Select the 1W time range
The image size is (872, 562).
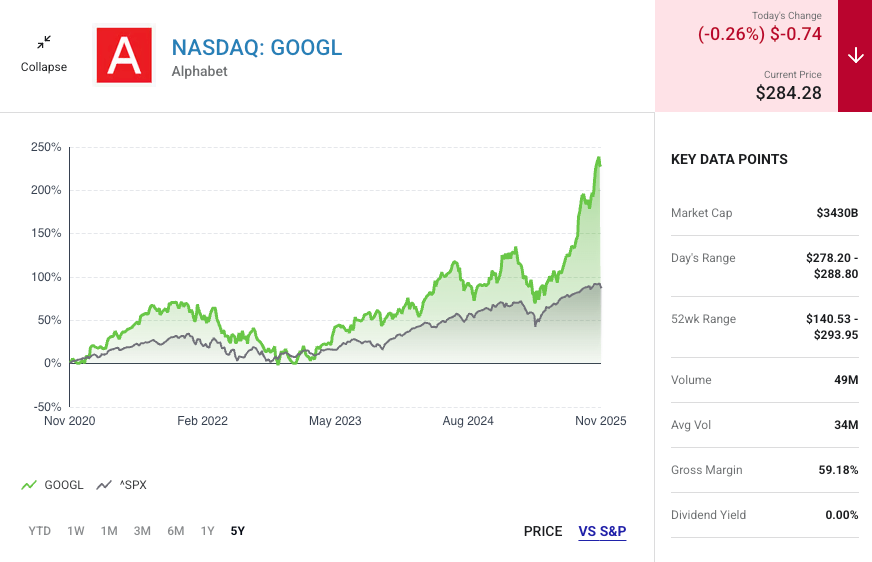76,531
